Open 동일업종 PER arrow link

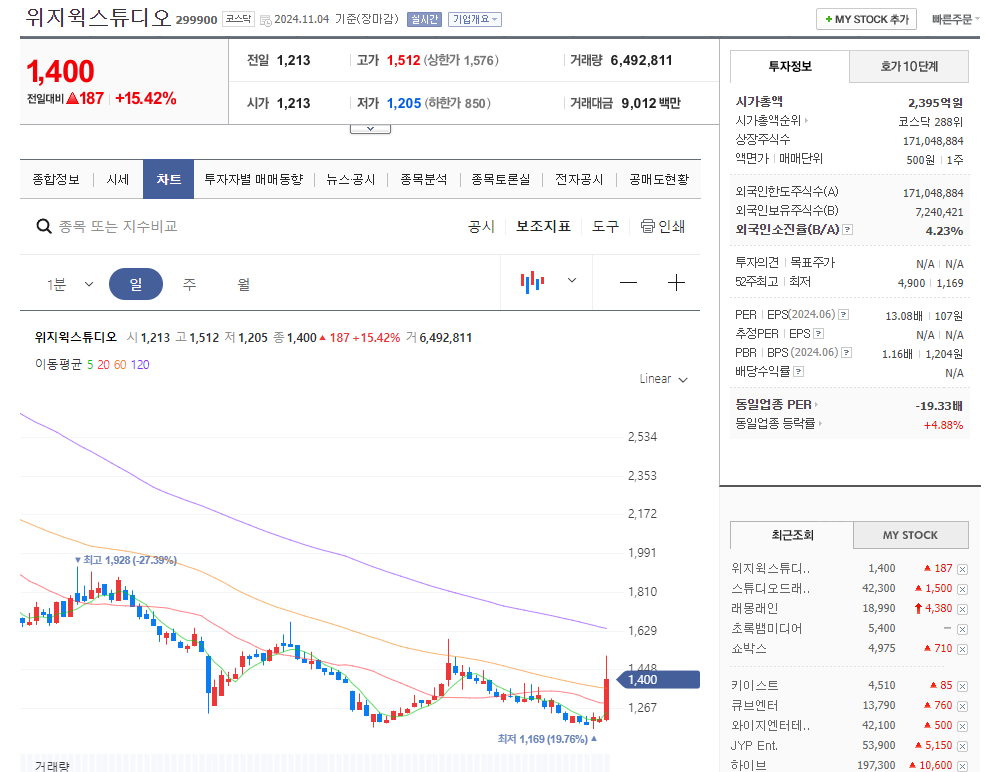[x=777, y=405]
